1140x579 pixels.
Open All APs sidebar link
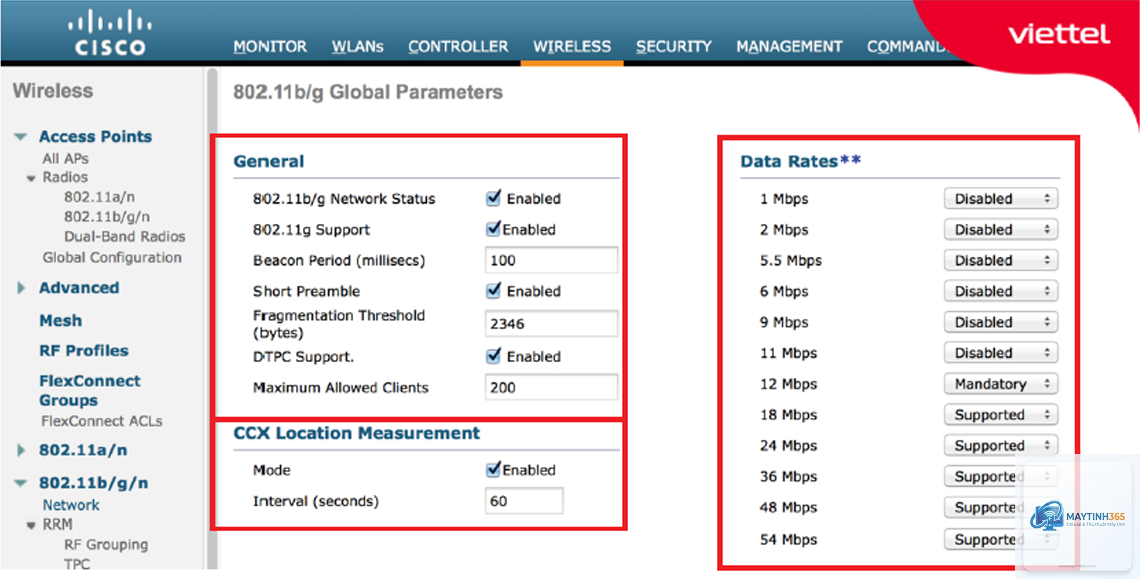[65, 159]
